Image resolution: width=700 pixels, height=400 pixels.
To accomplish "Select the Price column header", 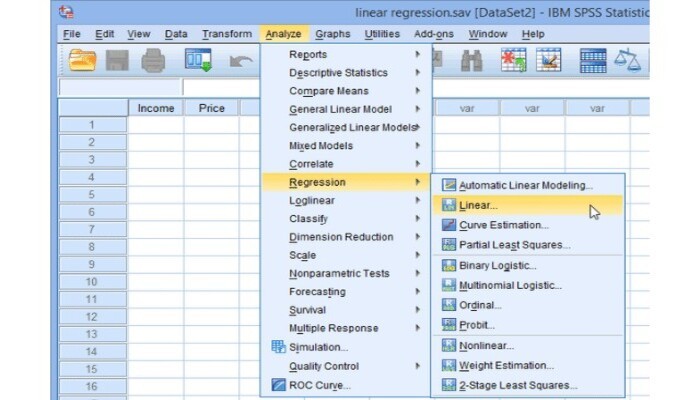I will click(212, 108).
